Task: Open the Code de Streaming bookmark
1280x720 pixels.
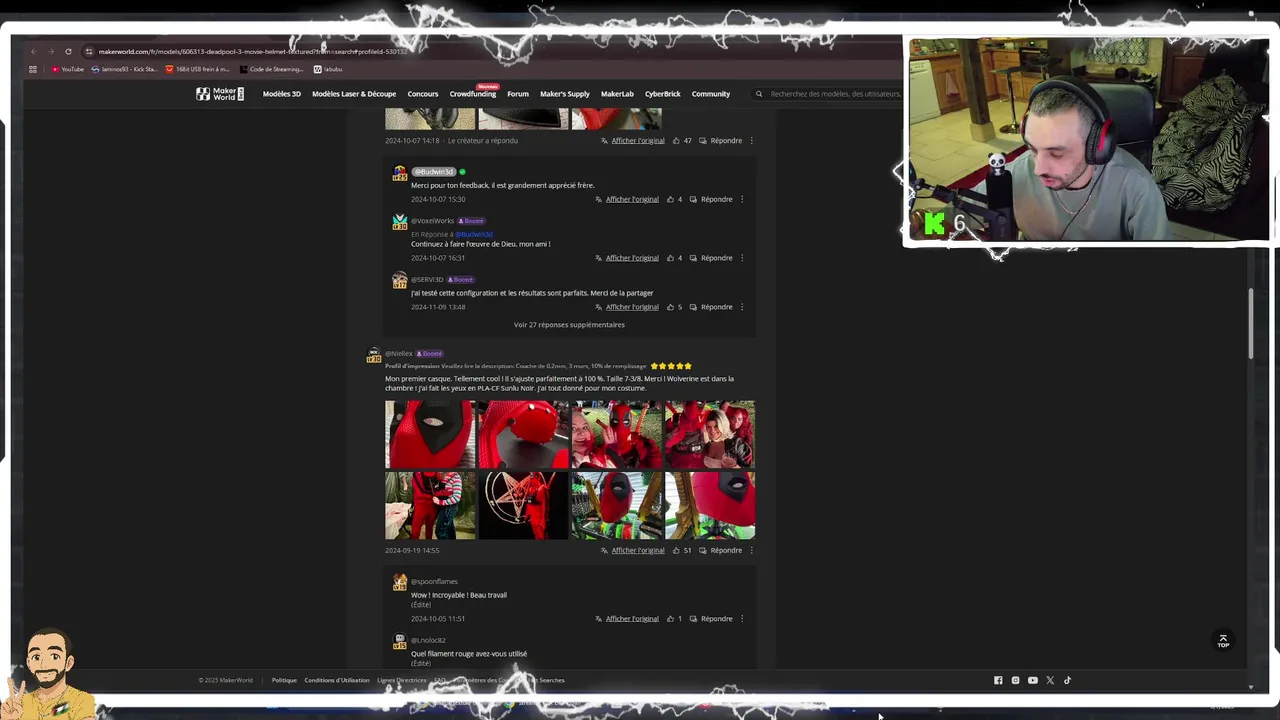Action: point(272,69)
